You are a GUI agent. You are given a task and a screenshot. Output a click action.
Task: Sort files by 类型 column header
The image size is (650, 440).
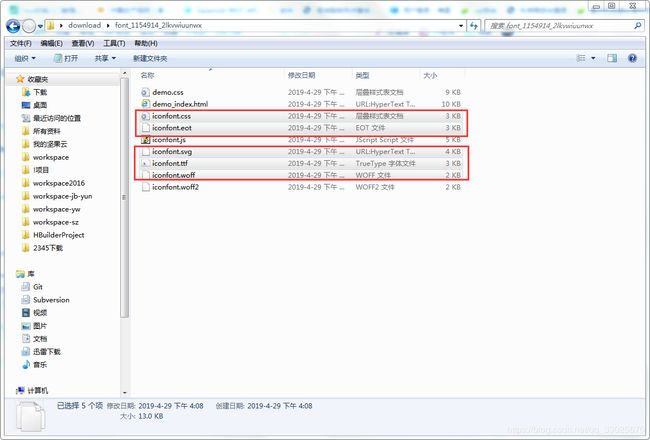tap(362, 75)
